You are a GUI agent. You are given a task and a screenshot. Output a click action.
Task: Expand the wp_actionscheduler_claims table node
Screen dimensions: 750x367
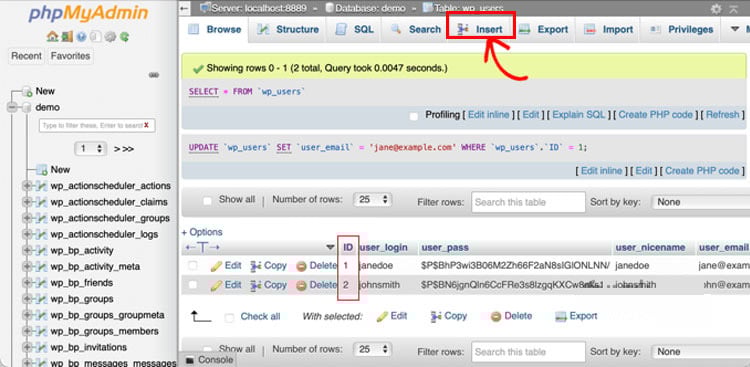[27, 202]
